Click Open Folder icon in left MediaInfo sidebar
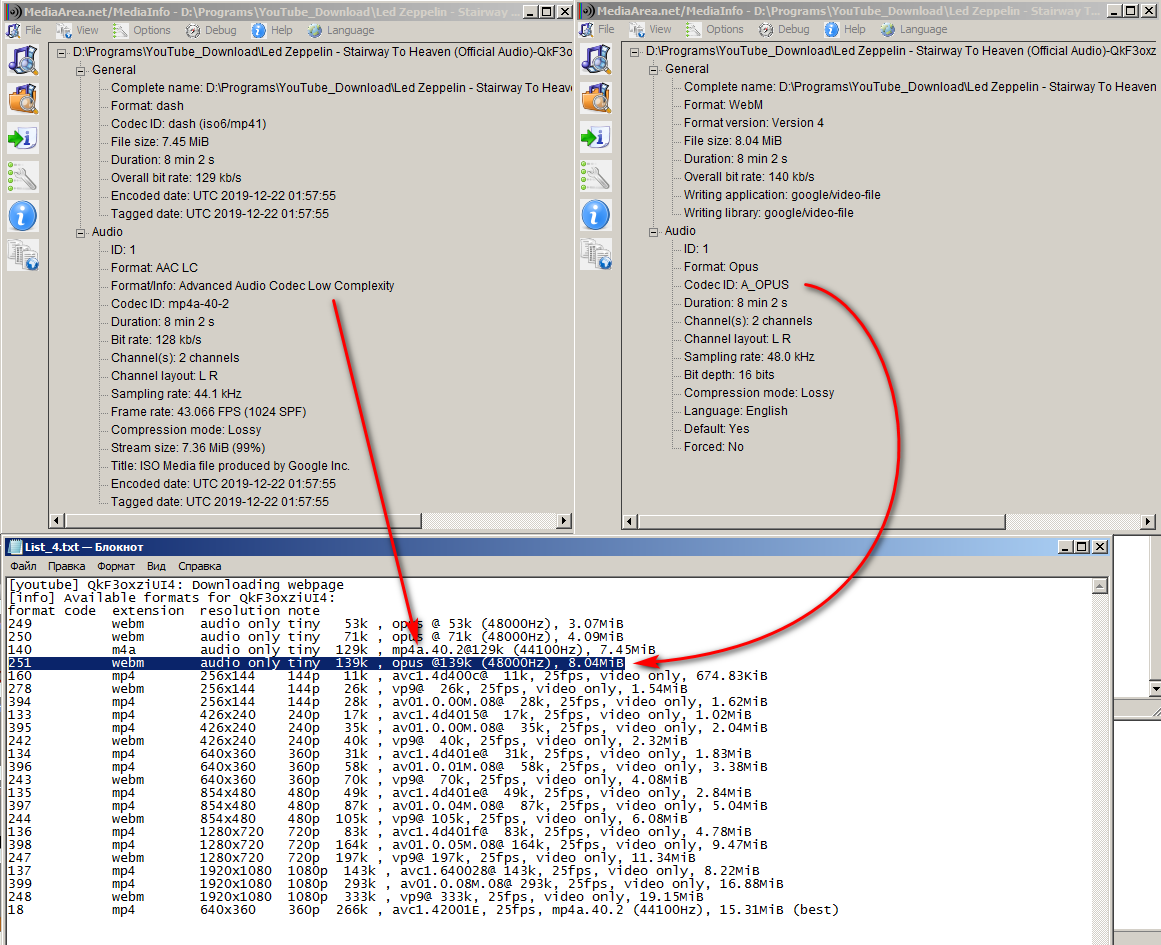This screenshot has height=945, width=1161. click(x=23, y=98)
